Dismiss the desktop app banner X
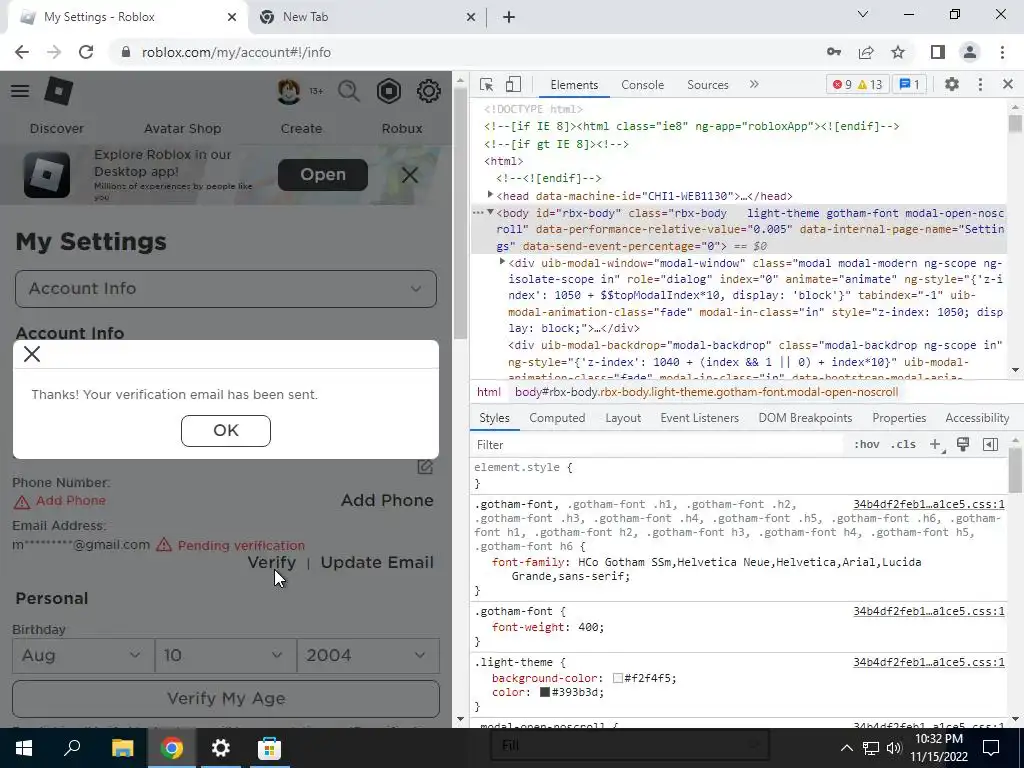 (x=409, y=175)
